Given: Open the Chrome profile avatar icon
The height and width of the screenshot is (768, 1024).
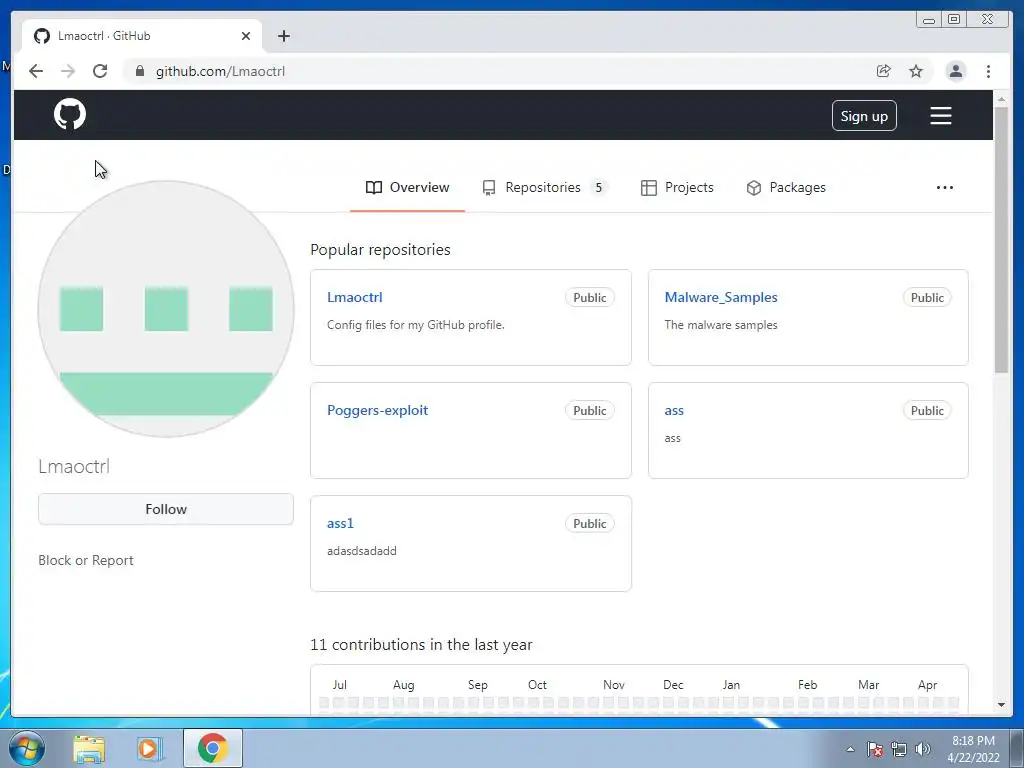Looking at the screenshot, I should [955, 71].
